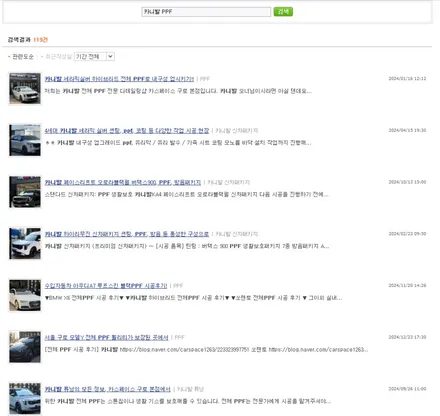Open seventh result thumbnail image
Image resolution: width=440 pixels, height=416 pixels.
click(25, 399)
